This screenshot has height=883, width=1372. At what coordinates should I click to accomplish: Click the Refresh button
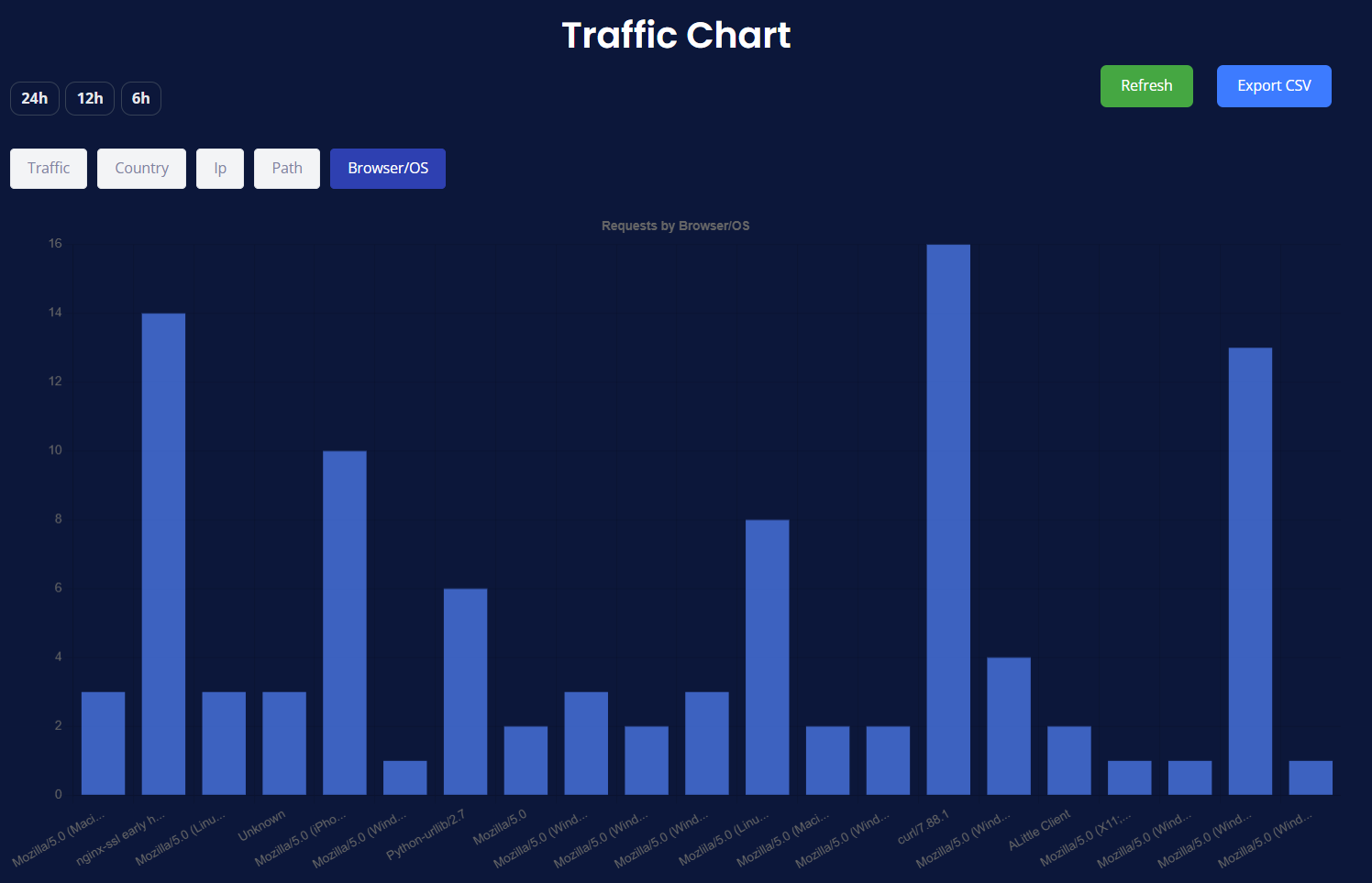(x=1146, y=85)
